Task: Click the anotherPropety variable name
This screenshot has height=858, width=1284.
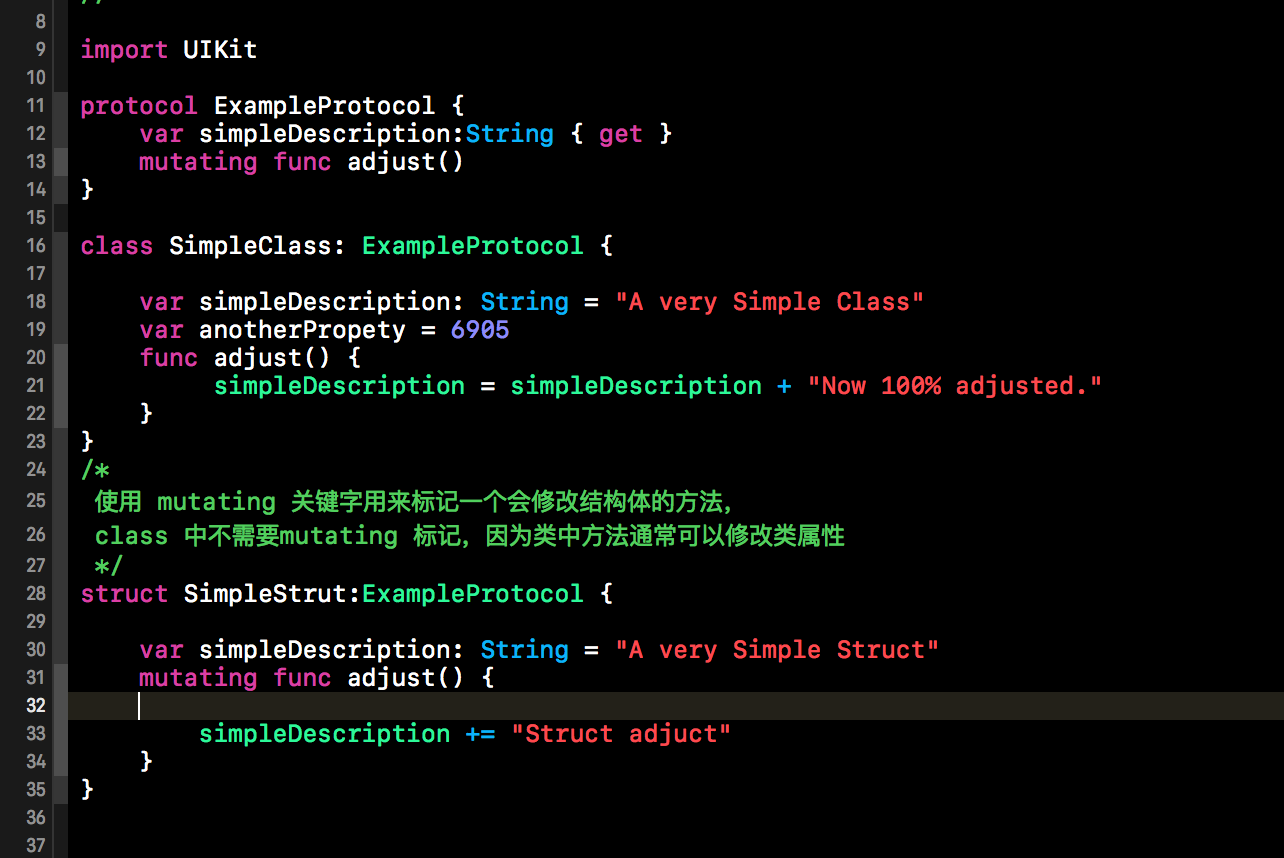Action: (x=302, y=329)
